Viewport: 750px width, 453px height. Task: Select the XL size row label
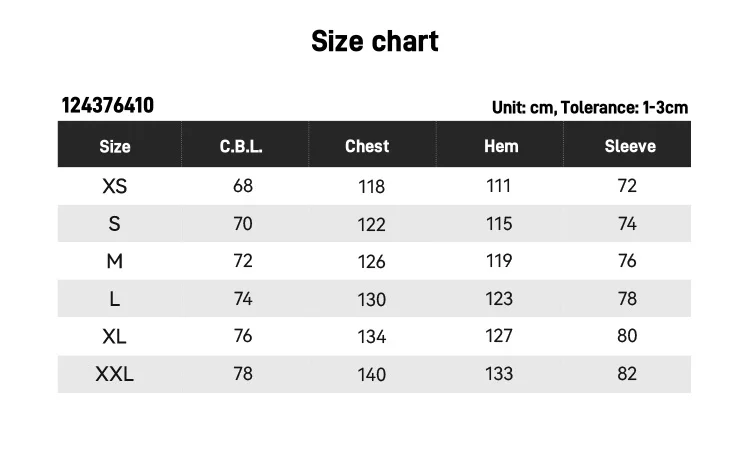[115, 336]
